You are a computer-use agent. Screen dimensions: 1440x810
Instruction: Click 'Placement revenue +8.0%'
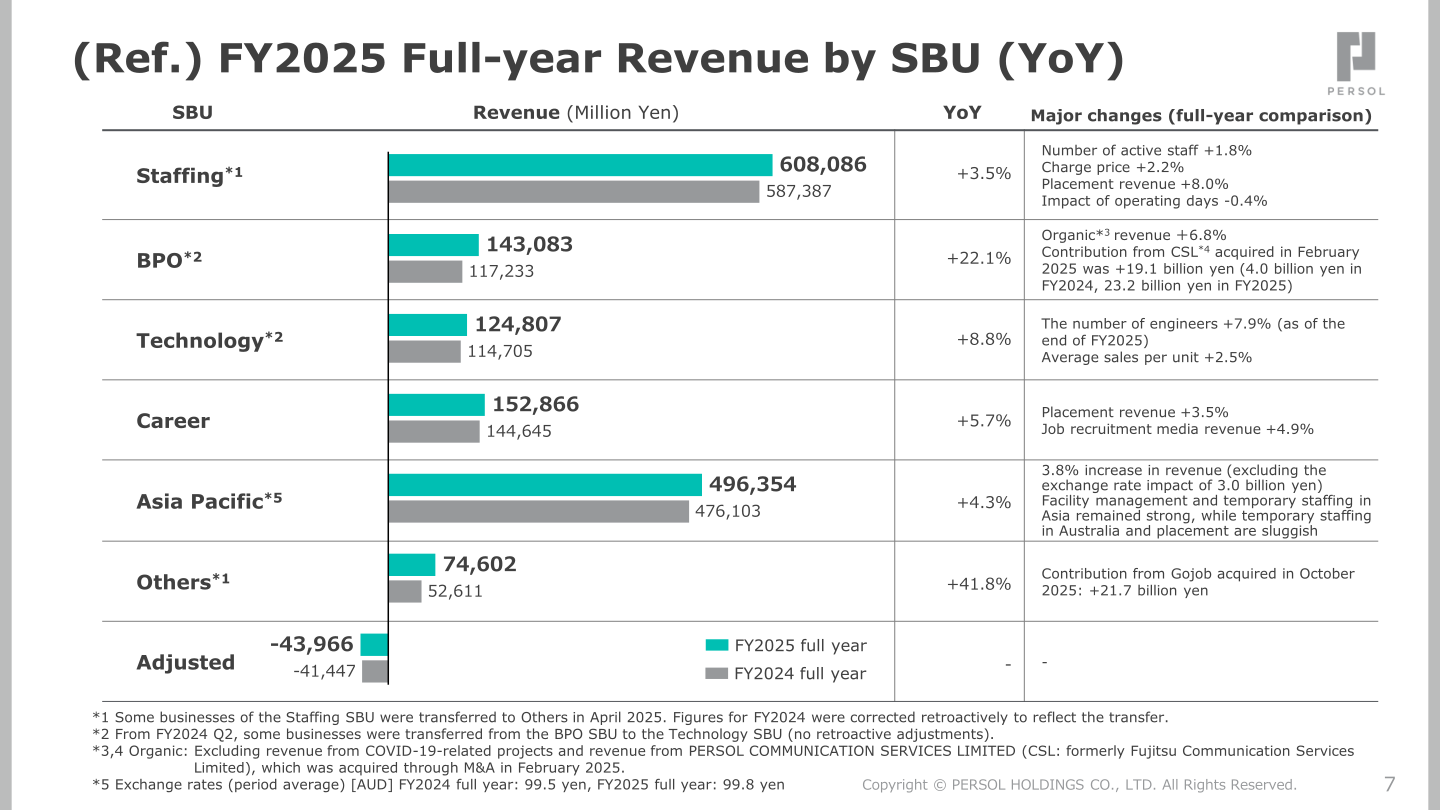1135,184
